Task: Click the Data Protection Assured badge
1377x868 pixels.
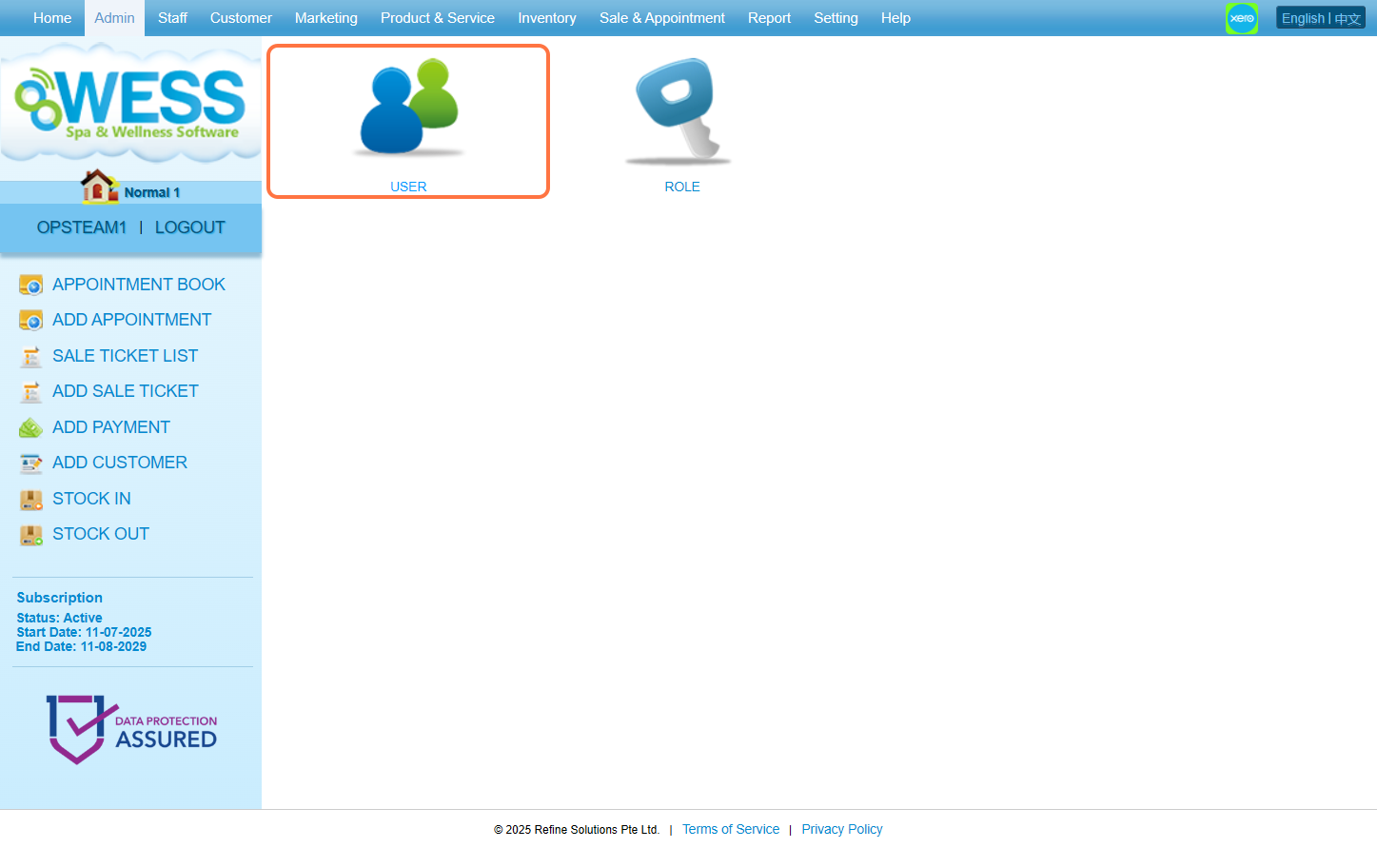Action: (x=131, y=729)
